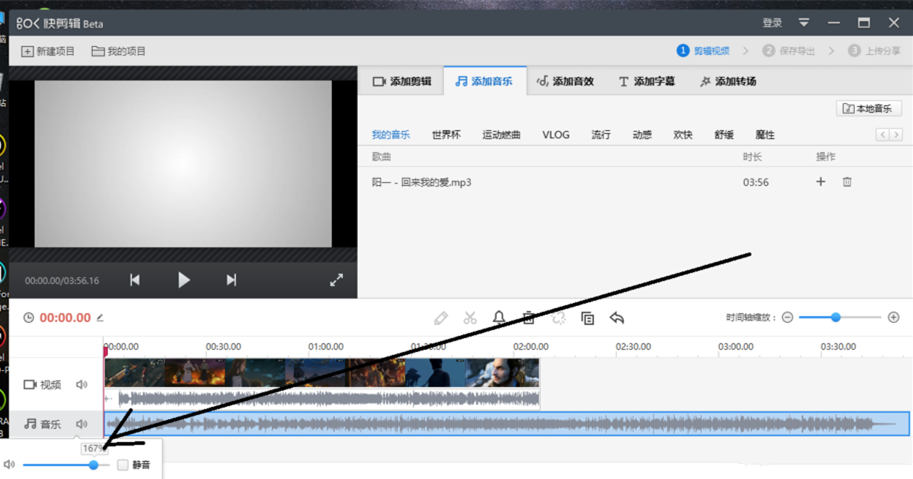The image size is (913, 479).
Task: Toggle the video track speaker icon
Action: [x=82, y=385]
